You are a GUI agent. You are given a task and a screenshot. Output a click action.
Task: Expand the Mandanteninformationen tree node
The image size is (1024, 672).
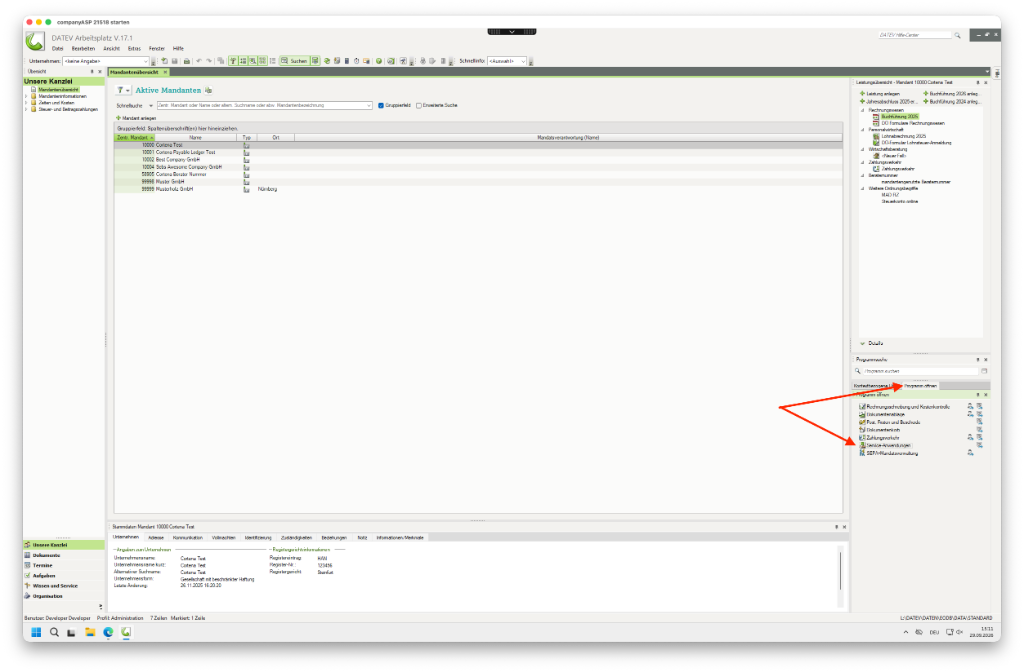(27, 96)
